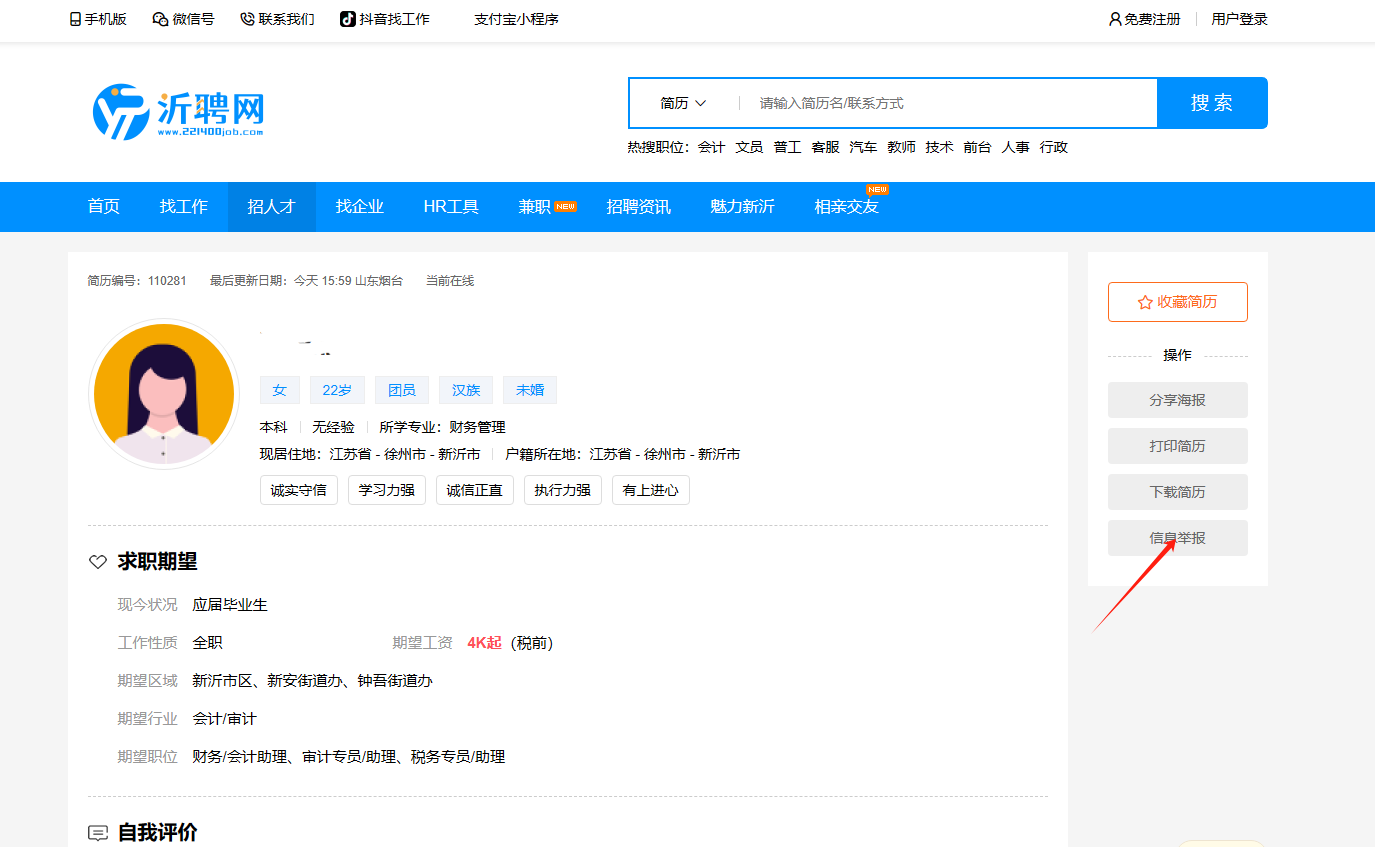
Task: Click the 分享海报 button
Action: [x=1177, y=400]
